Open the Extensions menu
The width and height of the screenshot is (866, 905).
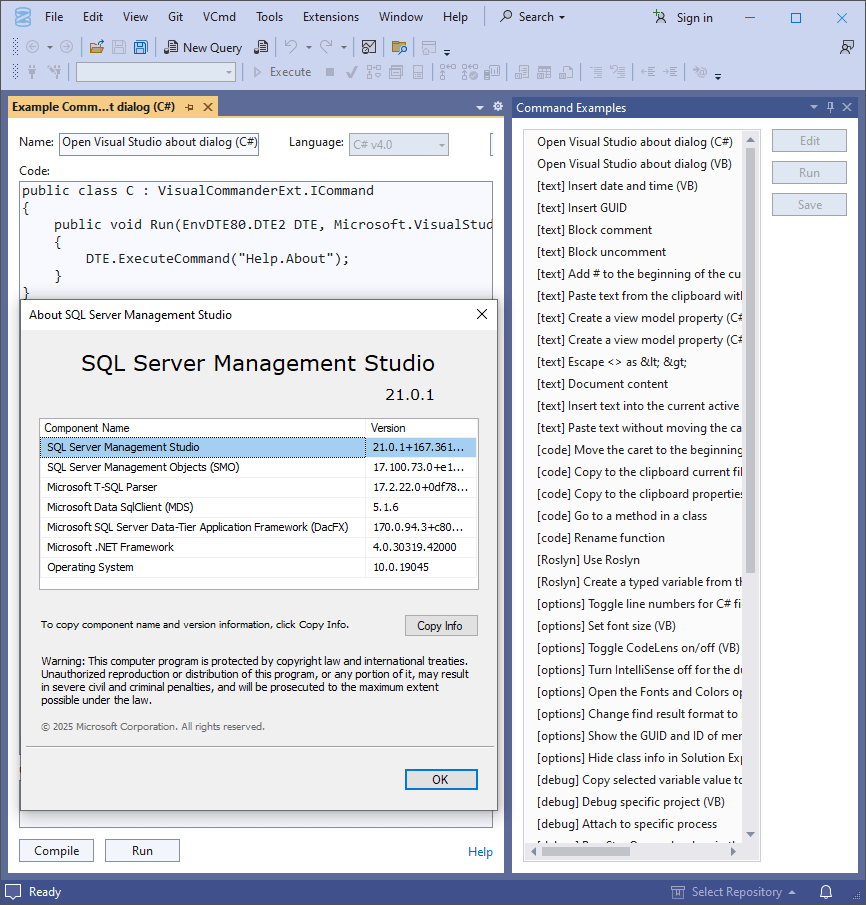[x=330, y=17]
